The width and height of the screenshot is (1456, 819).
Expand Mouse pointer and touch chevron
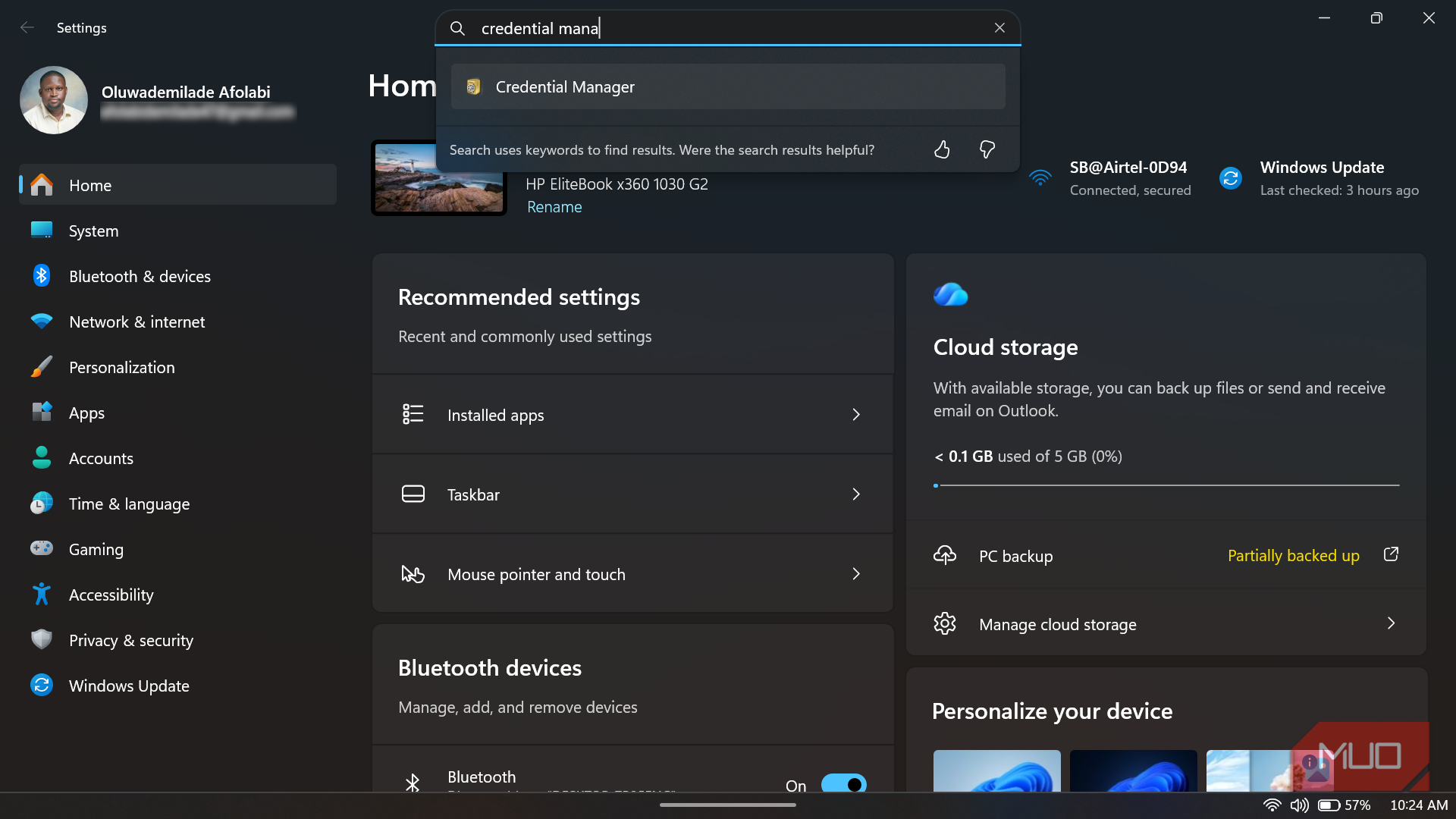pyautogui.click(x=856, y=574)
